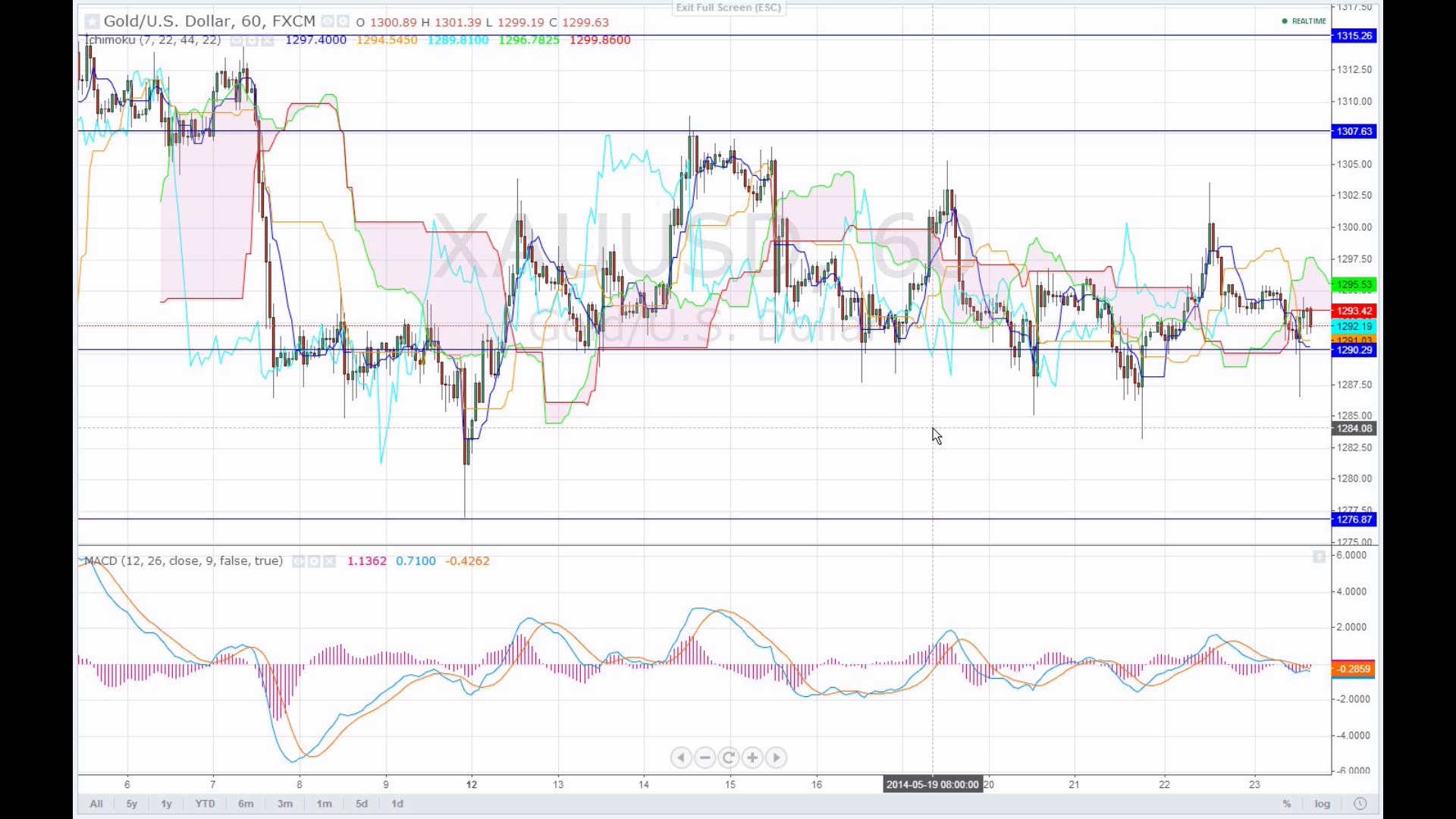
Task: Toggle percent scale mode
Action: point(1287,804)
